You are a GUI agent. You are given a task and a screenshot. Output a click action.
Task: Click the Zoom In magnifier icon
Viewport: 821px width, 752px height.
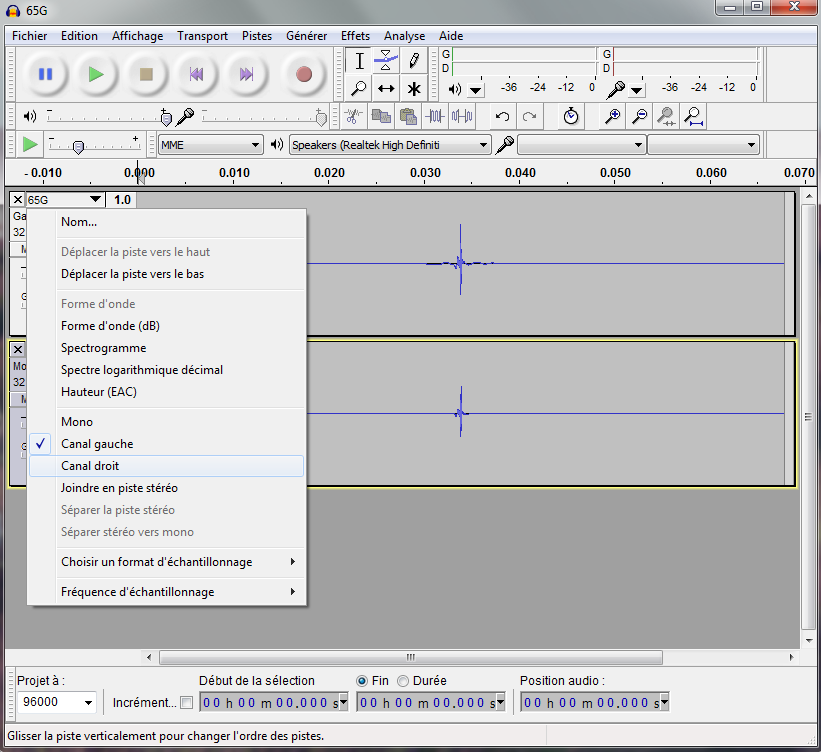click(612, 116)
